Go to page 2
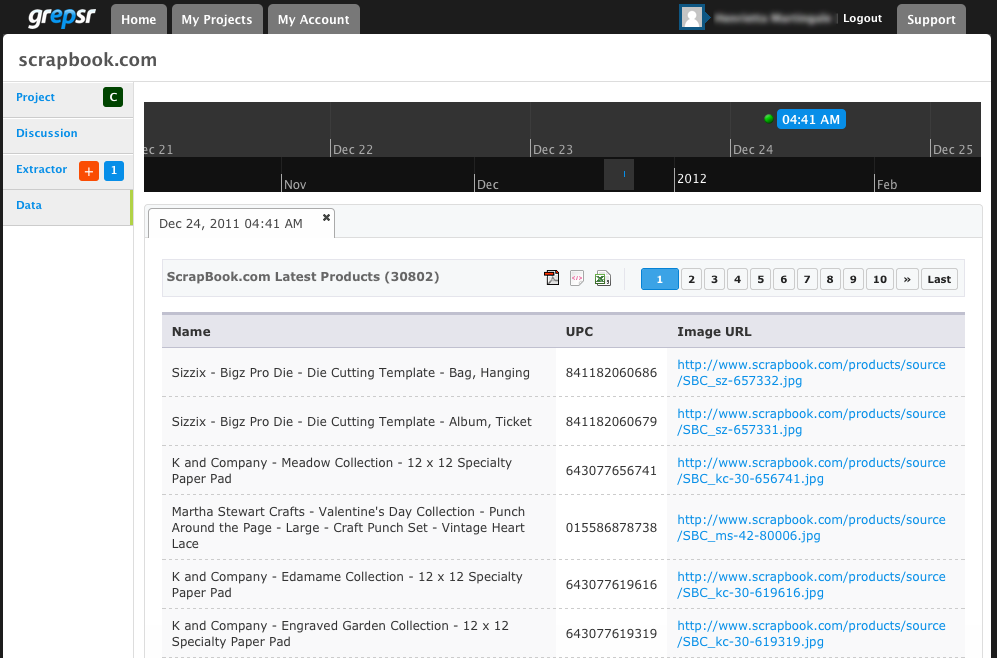 click(691, 279)
